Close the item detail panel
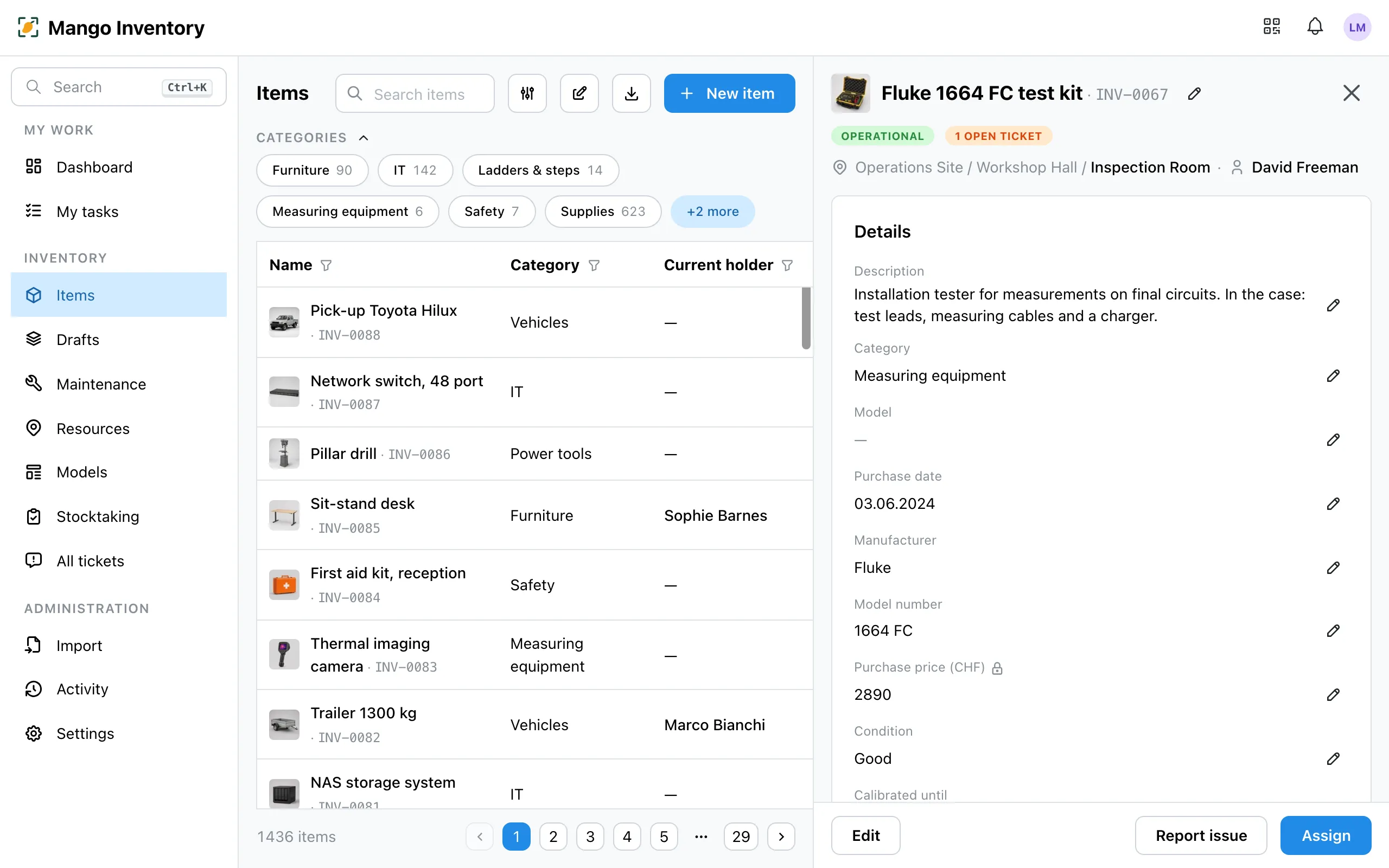This screenshot has height=868, width=1389. pyautogui.click(x=1351, y=93)
